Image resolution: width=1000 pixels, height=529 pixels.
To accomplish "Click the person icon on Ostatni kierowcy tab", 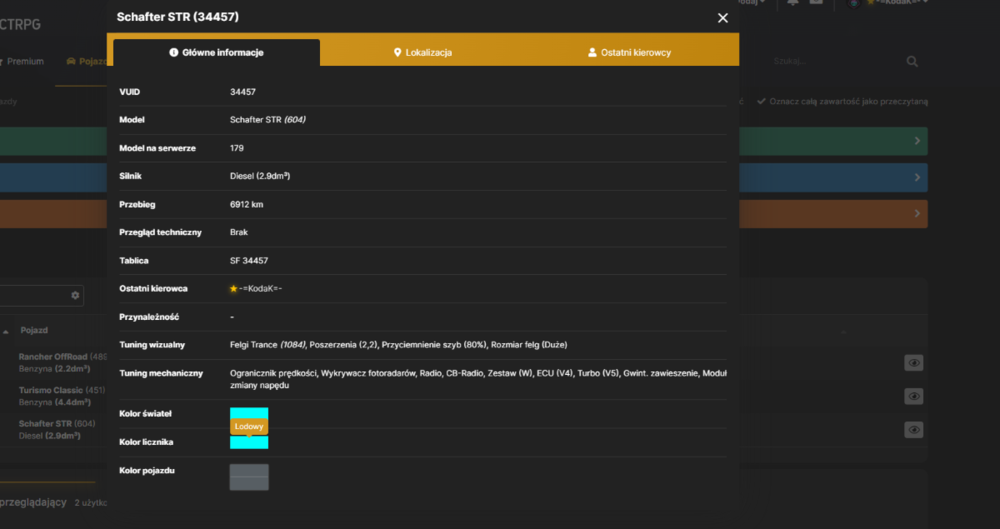I will (x=592, y=52).
